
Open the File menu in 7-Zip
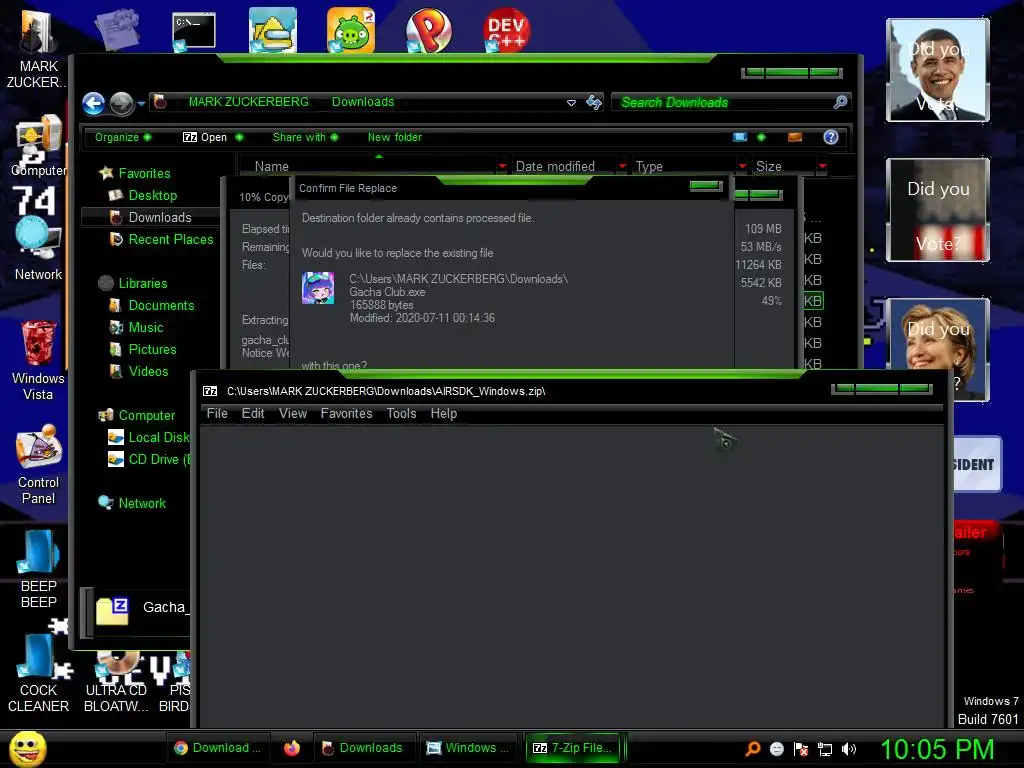[x=217, y=413]
